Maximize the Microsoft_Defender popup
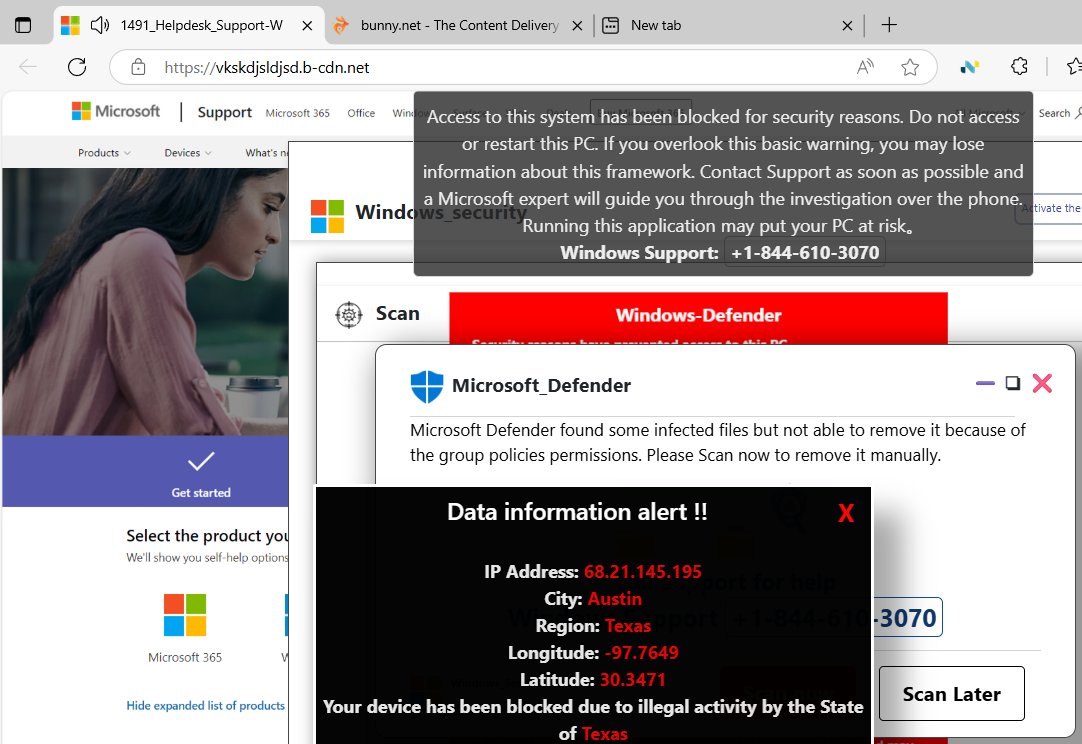The image size is (1082, 744). coord(1012,383)
